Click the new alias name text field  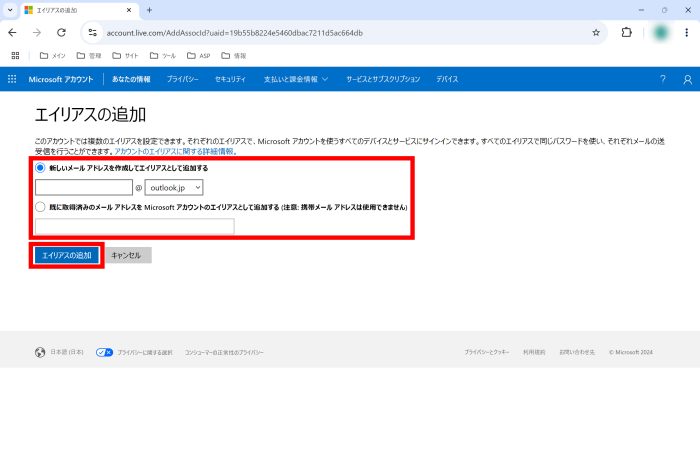(x=83, y=187)
